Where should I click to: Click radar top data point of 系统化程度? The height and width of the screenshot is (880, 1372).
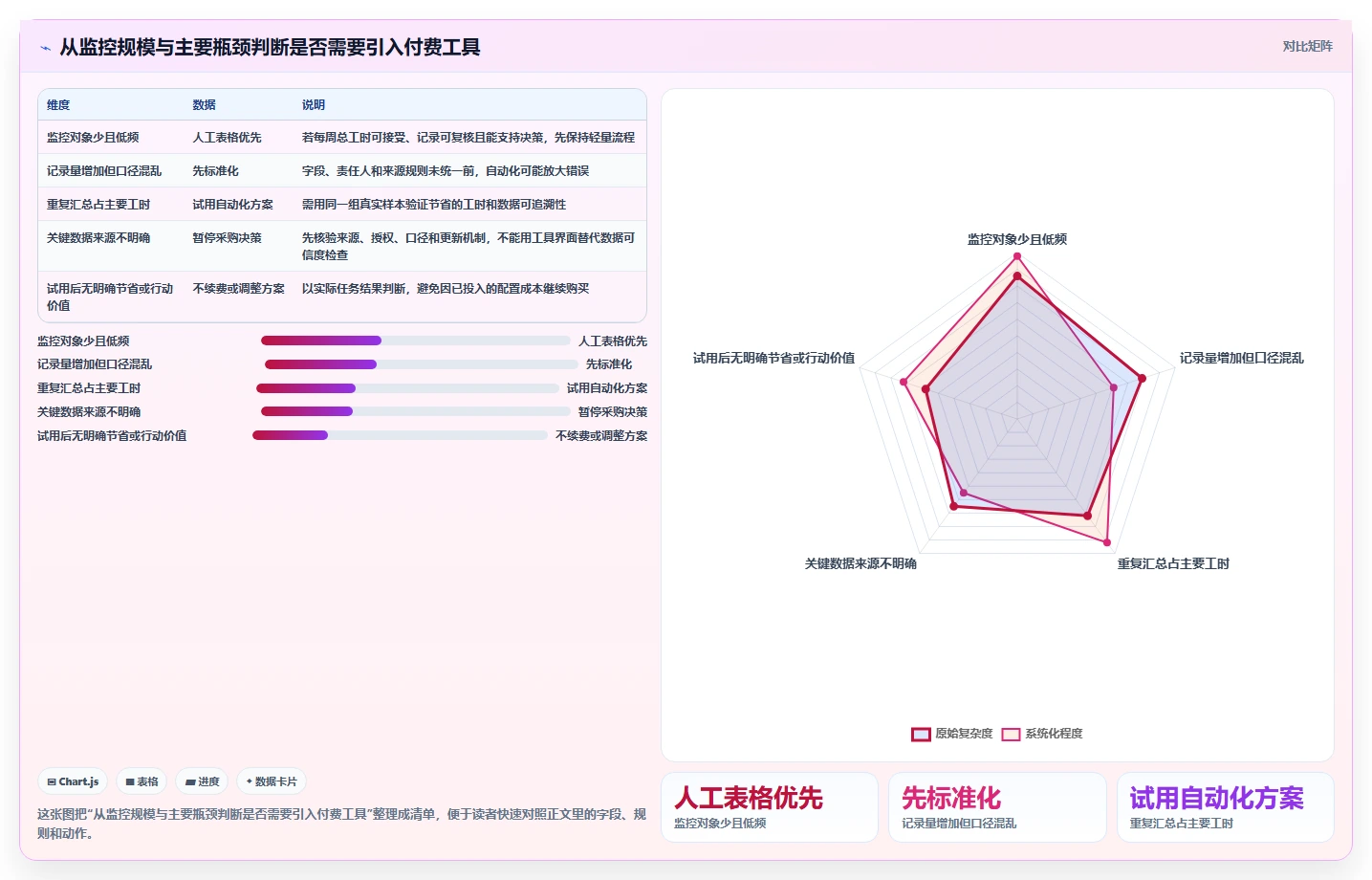pos(1017,255)
